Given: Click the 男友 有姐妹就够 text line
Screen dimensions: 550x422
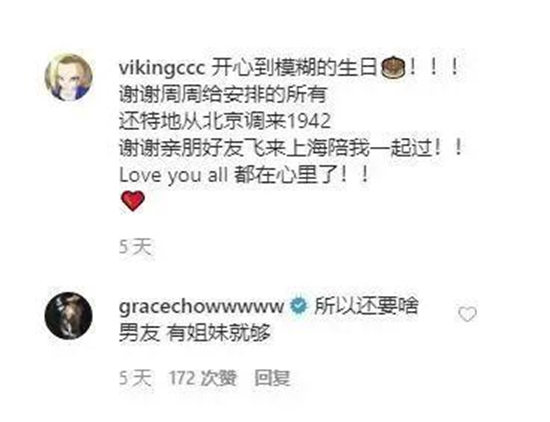Looking at the screenshot, I should pos(195,333).
